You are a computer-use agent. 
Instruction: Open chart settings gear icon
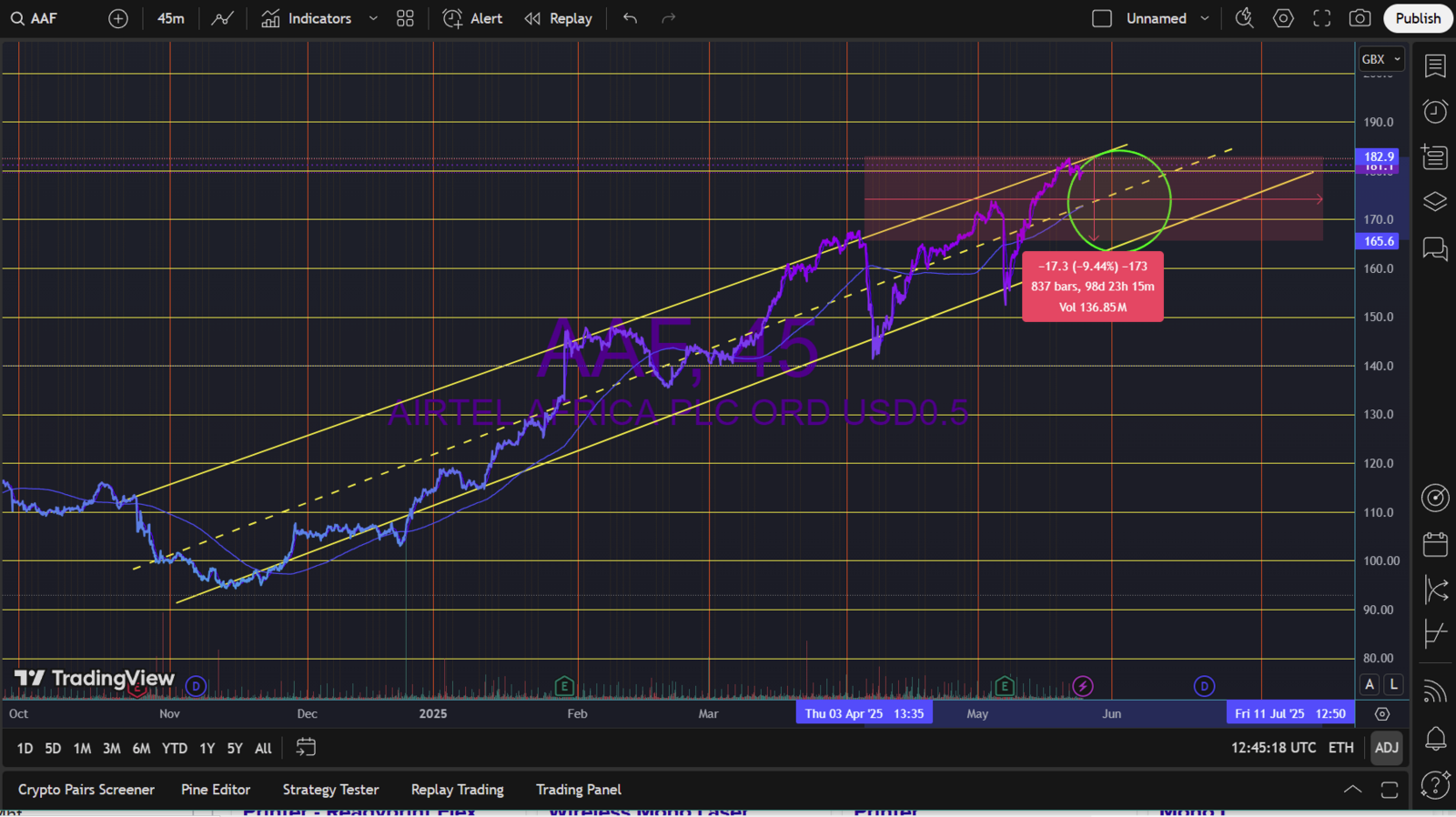pyautogui.click(x=1283, y=18)
